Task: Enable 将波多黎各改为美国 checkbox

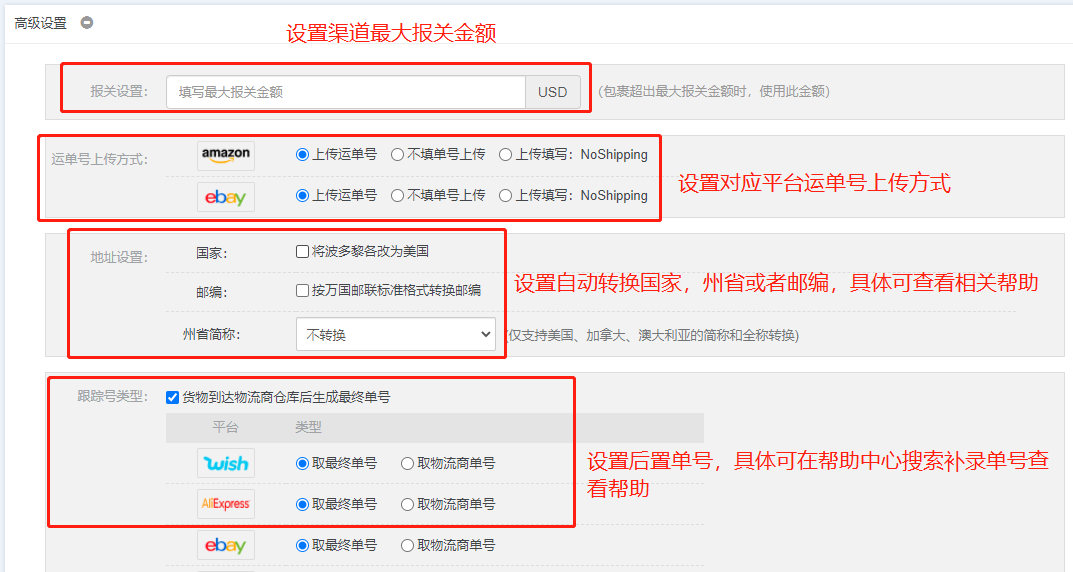Action: point(303,252)
